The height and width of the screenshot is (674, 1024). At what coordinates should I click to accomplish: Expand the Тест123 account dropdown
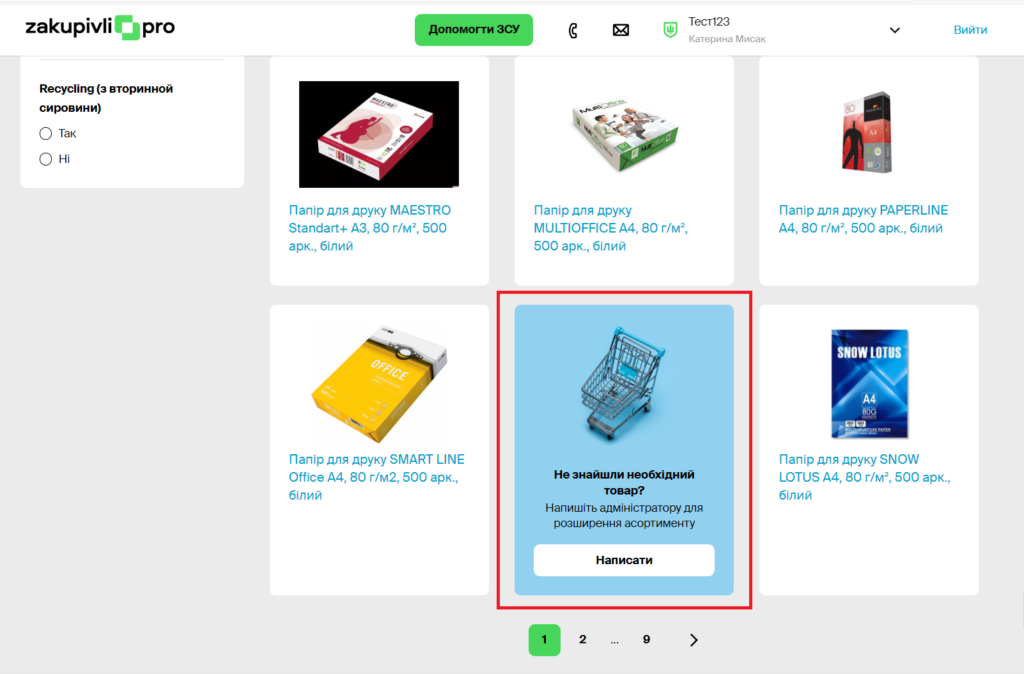point(895,30)
